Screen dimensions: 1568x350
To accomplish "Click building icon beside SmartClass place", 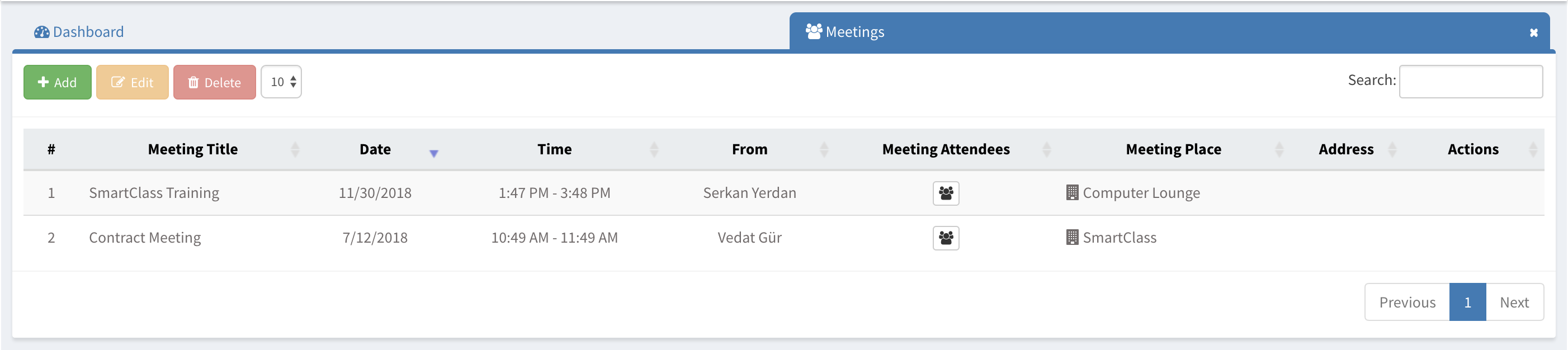I will (1072, 238).
